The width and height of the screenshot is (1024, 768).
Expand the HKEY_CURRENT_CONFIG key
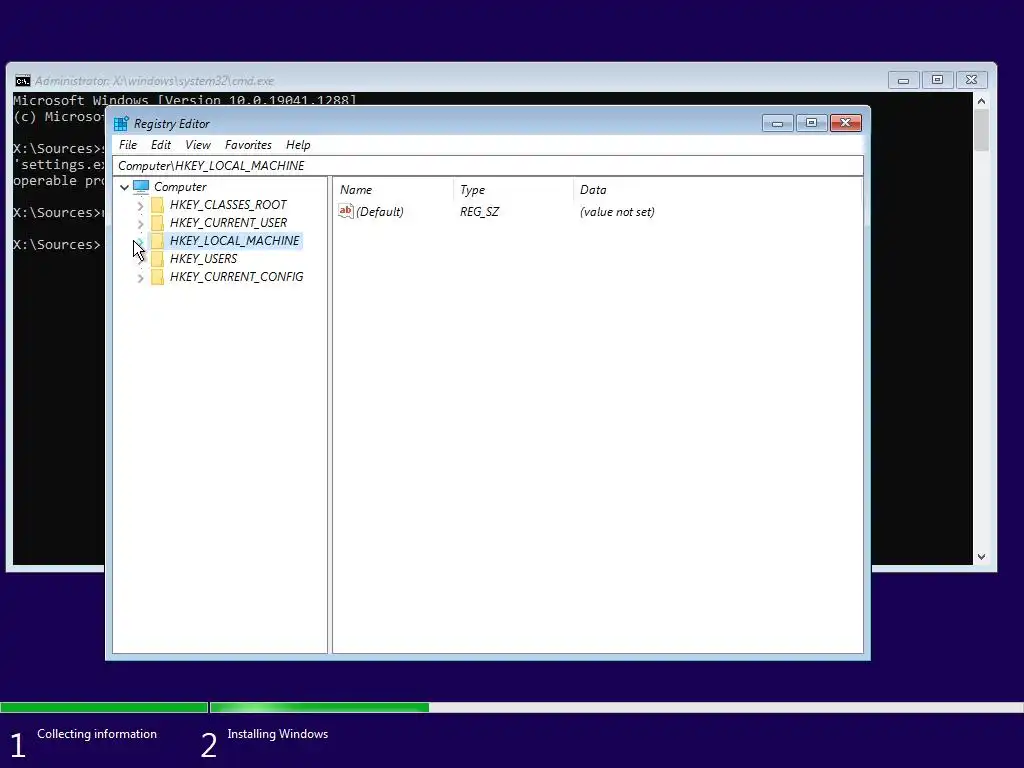coord(140,278)
